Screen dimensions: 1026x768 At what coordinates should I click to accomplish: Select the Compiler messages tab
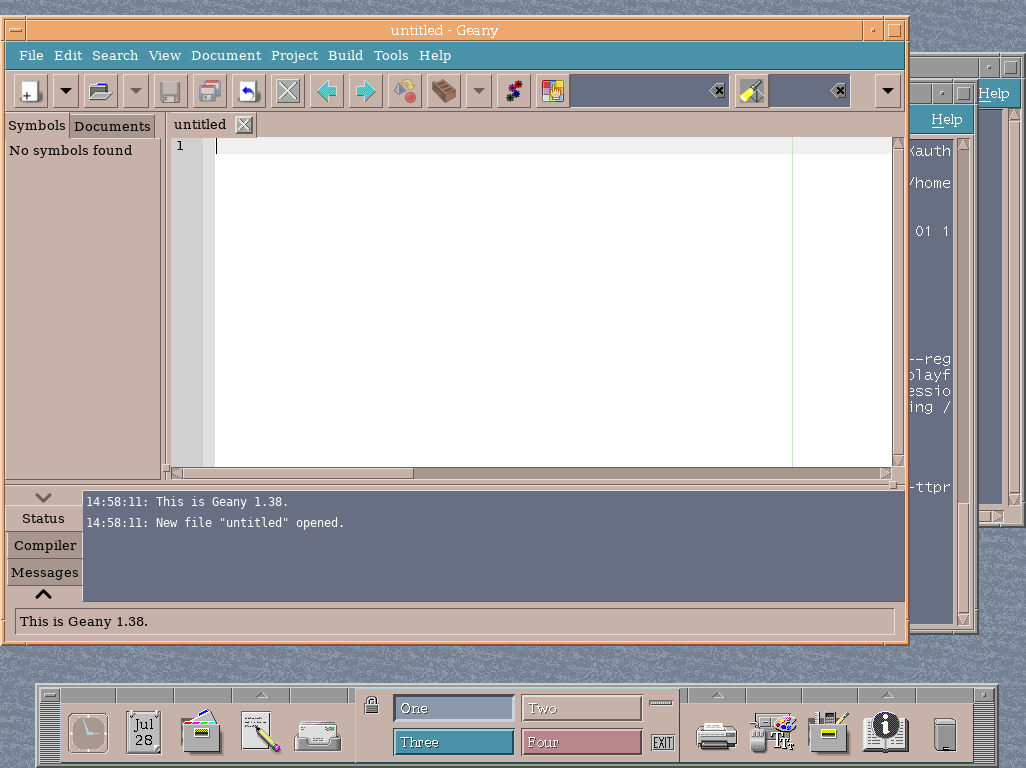(x=44, y=545)
